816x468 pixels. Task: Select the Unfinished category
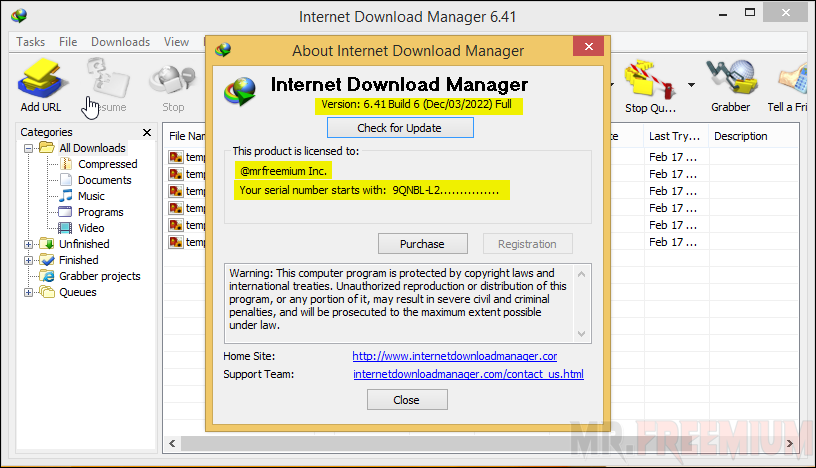[84, 244]
